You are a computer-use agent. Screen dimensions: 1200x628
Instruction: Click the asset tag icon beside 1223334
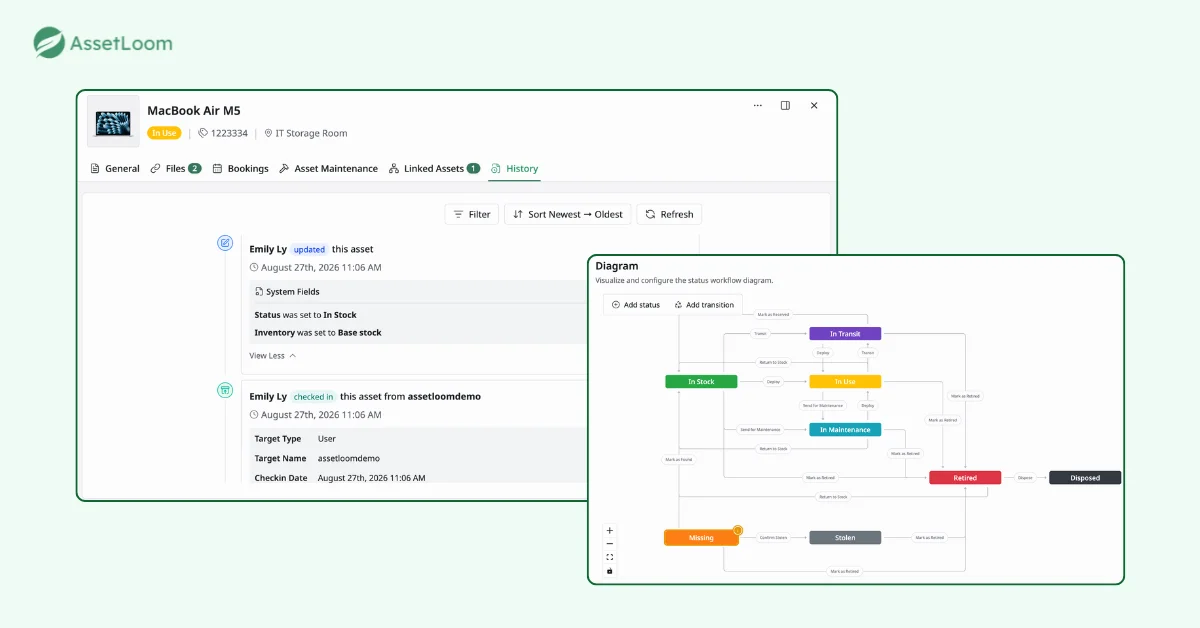(203, 133)
